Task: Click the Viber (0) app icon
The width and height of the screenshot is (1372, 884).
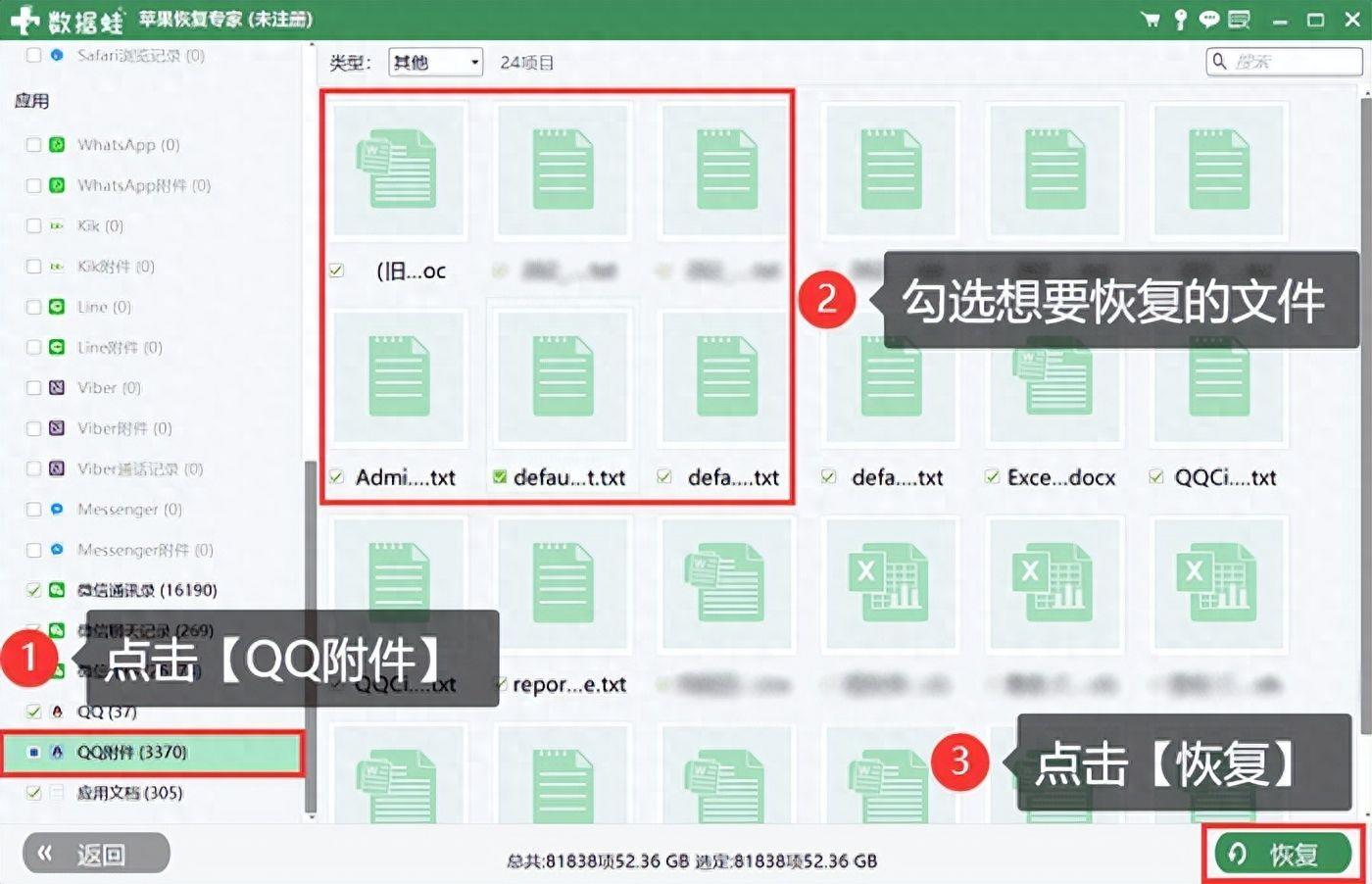Action: coord(57,388)
